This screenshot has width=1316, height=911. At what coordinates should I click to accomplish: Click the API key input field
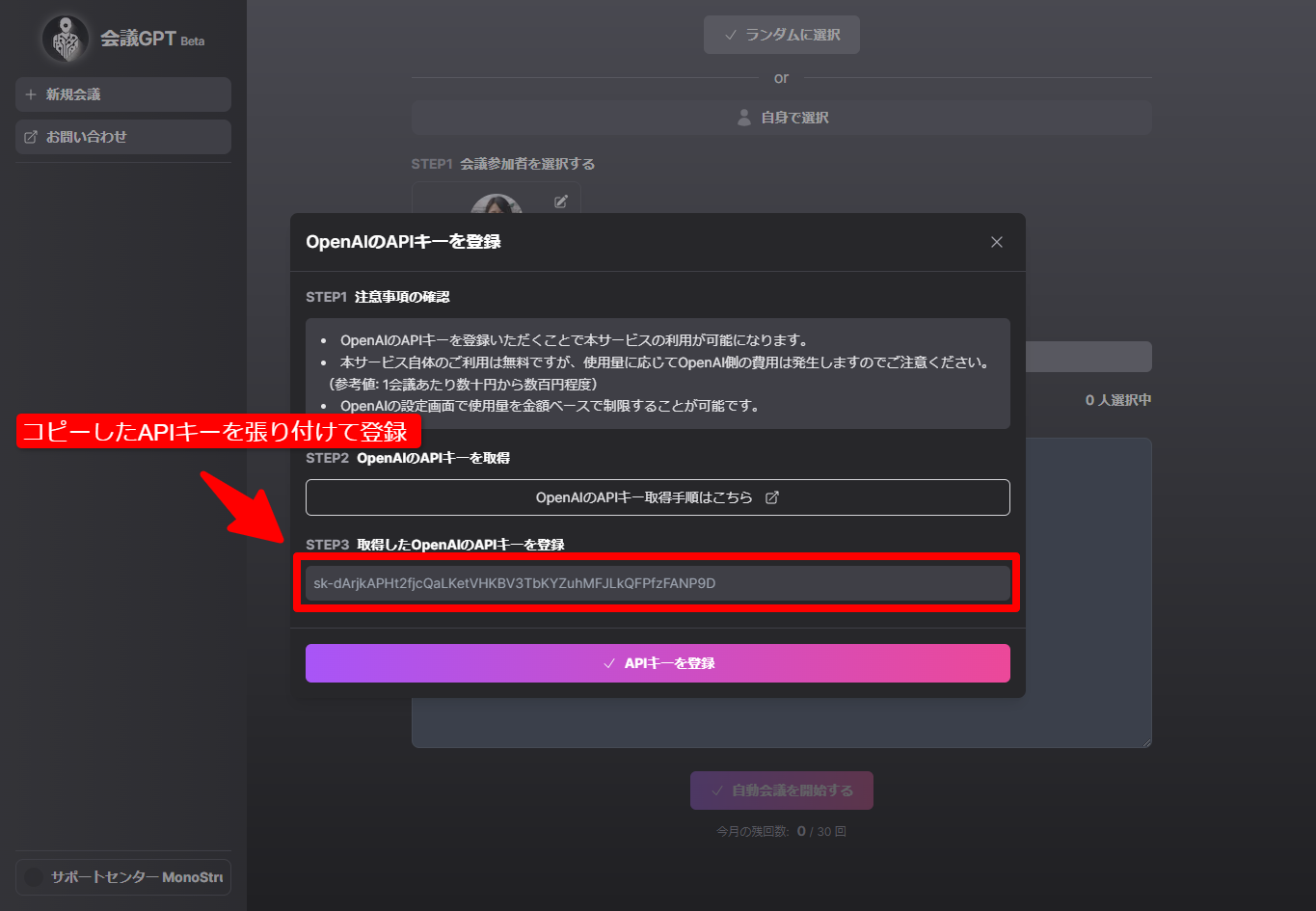658,583
